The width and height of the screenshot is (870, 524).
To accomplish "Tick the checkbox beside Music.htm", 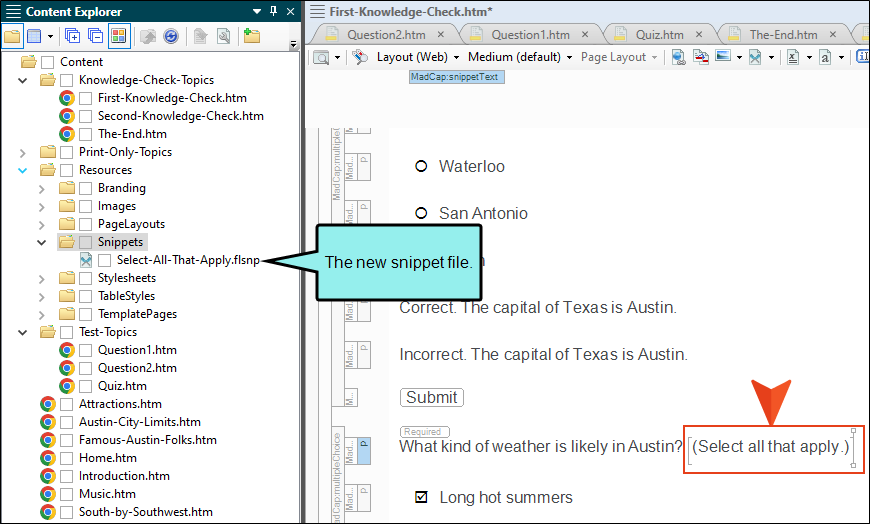I will point(67,494).
